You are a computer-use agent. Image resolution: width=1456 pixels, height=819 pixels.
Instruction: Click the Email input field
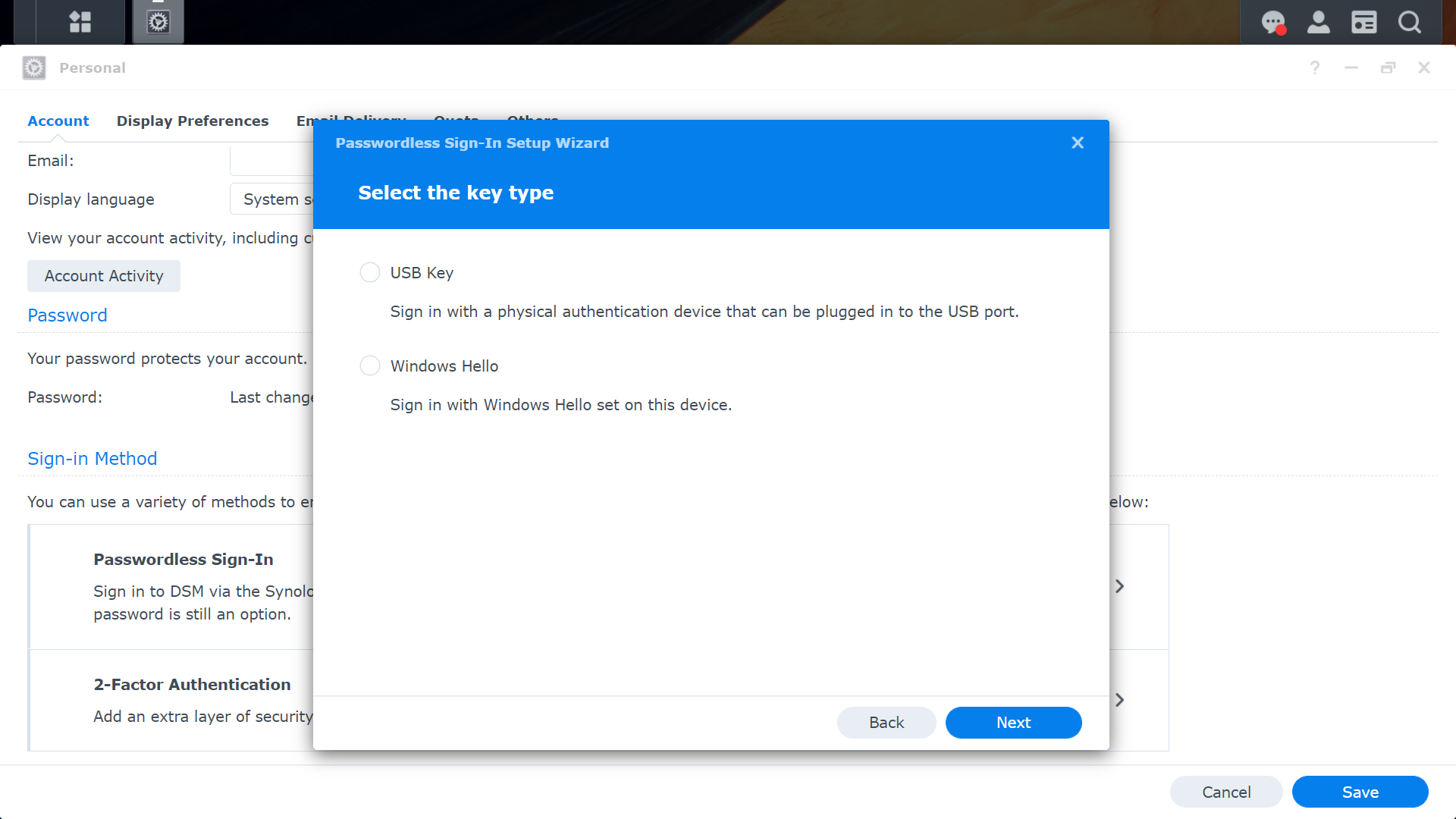click(x=271, y=161)
